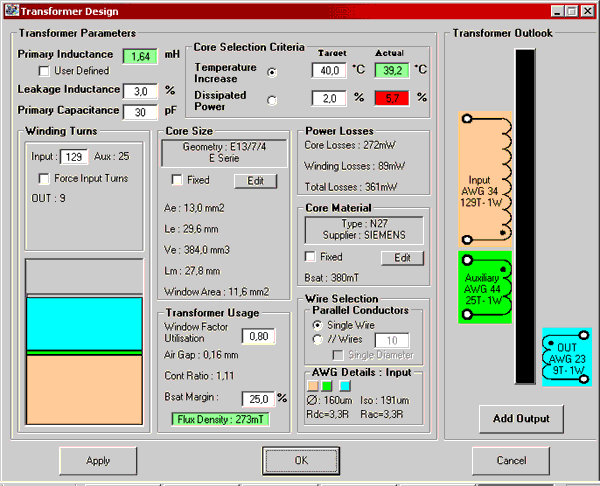The height and width of the screenshot is (486, 600).
Task: Click the black transformer core bar
Action: click(x=525, y=216)
